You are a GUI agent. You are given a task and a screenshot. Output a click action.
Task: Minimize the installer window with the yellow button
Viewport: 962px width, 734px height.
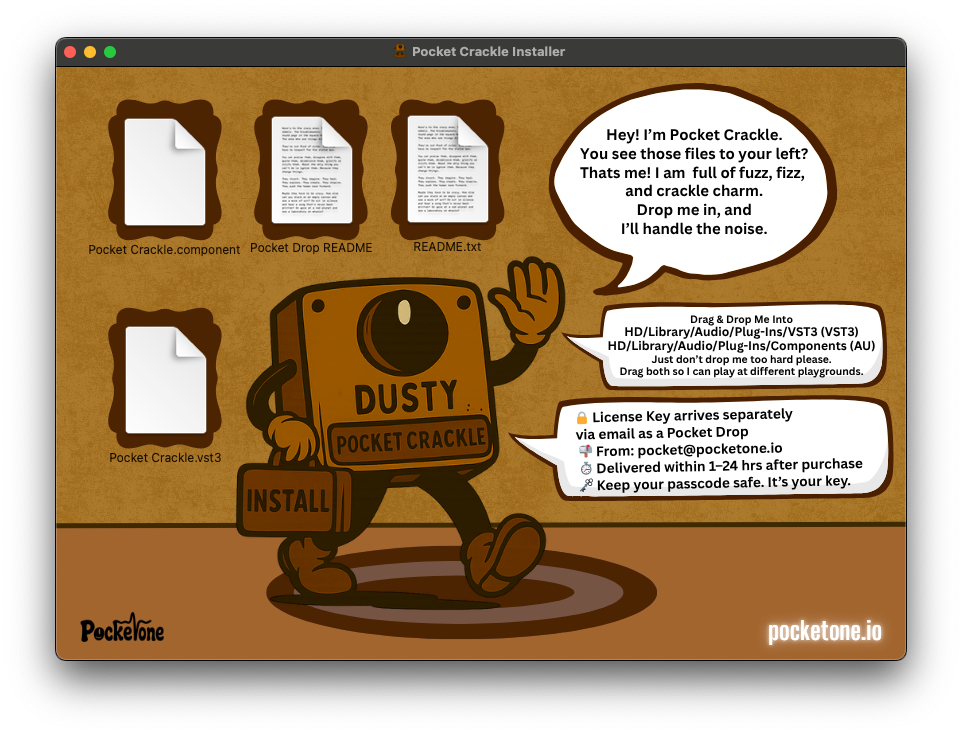[x=90, y=52]
